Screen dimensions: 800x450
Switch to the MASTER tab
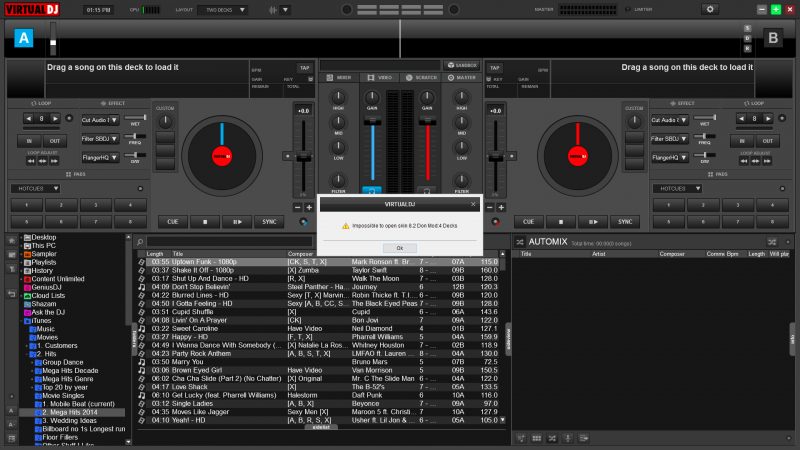461,78
